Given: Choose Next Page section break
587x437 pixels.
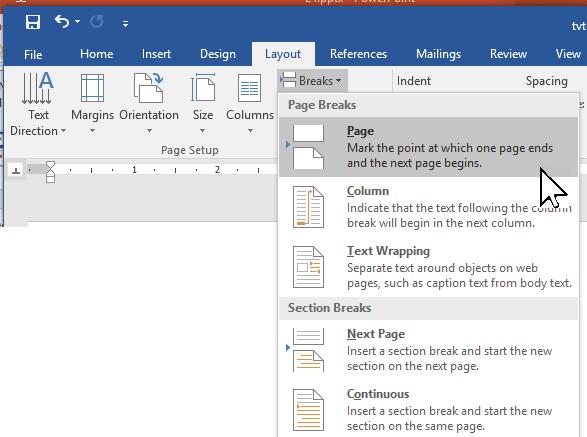Looking at the screenshot, I should [428, 350].
